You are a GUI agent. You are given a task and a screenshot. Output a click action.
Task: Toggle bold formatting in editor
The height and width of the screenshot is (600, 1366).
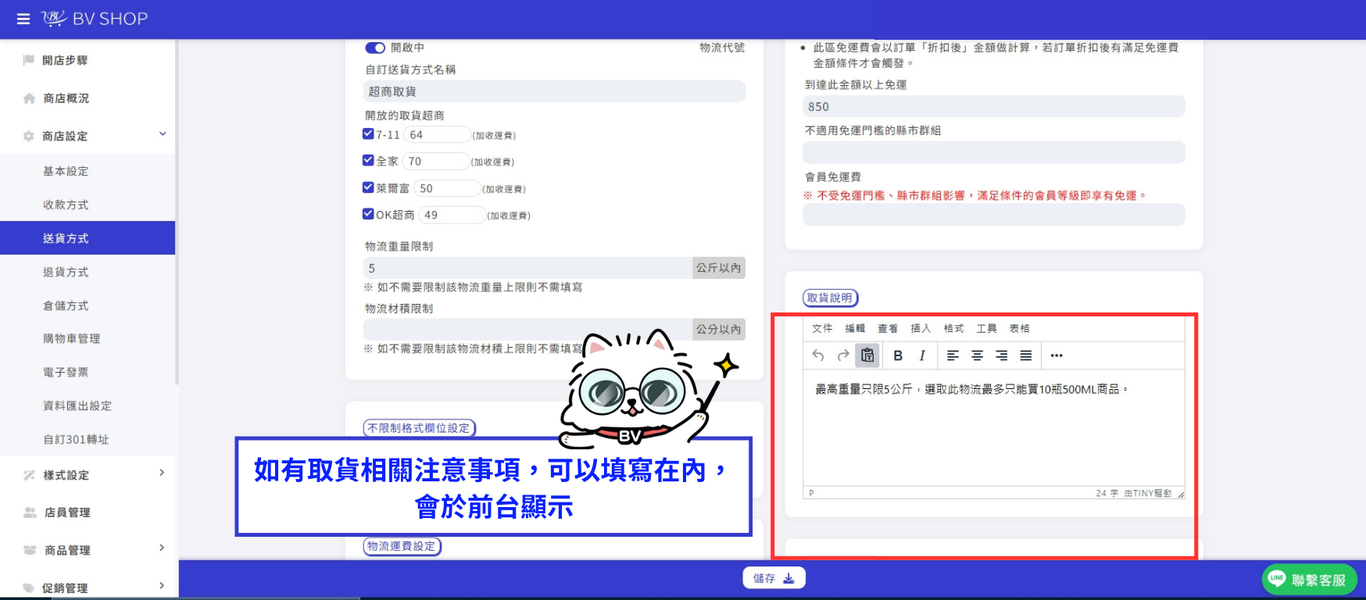click(x=898, y=355)
